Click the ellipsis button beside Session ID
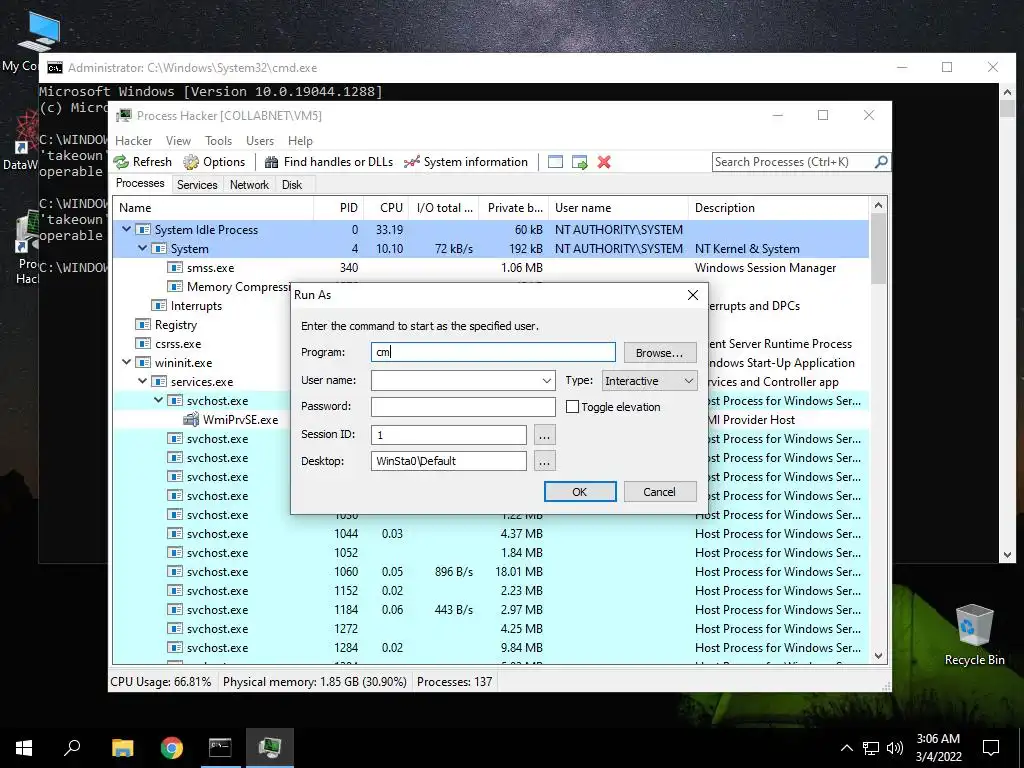Viewport: 1024px width, 768px height. tap(545, 434)
